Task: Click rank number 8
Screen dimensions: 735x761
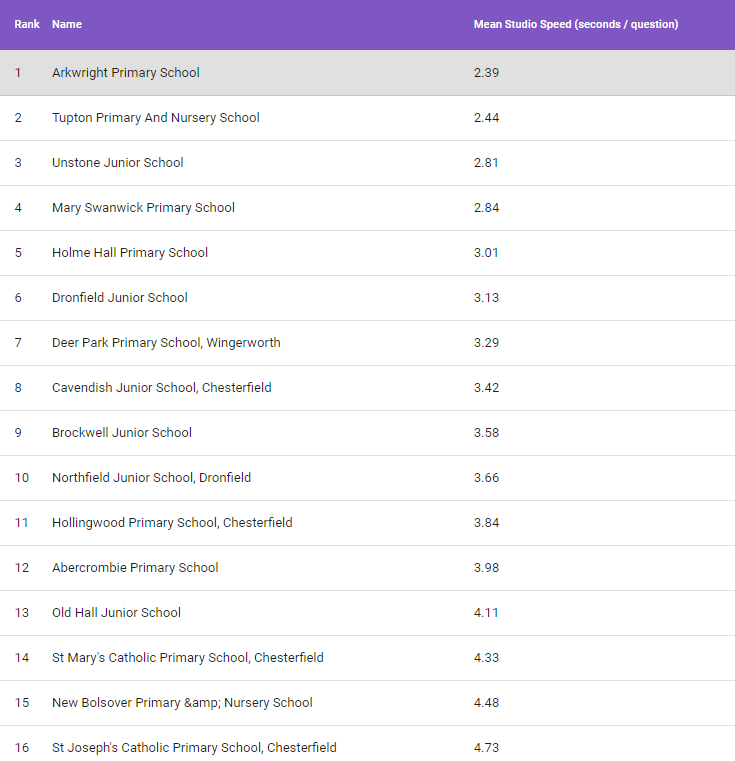Action: [18, 388]
